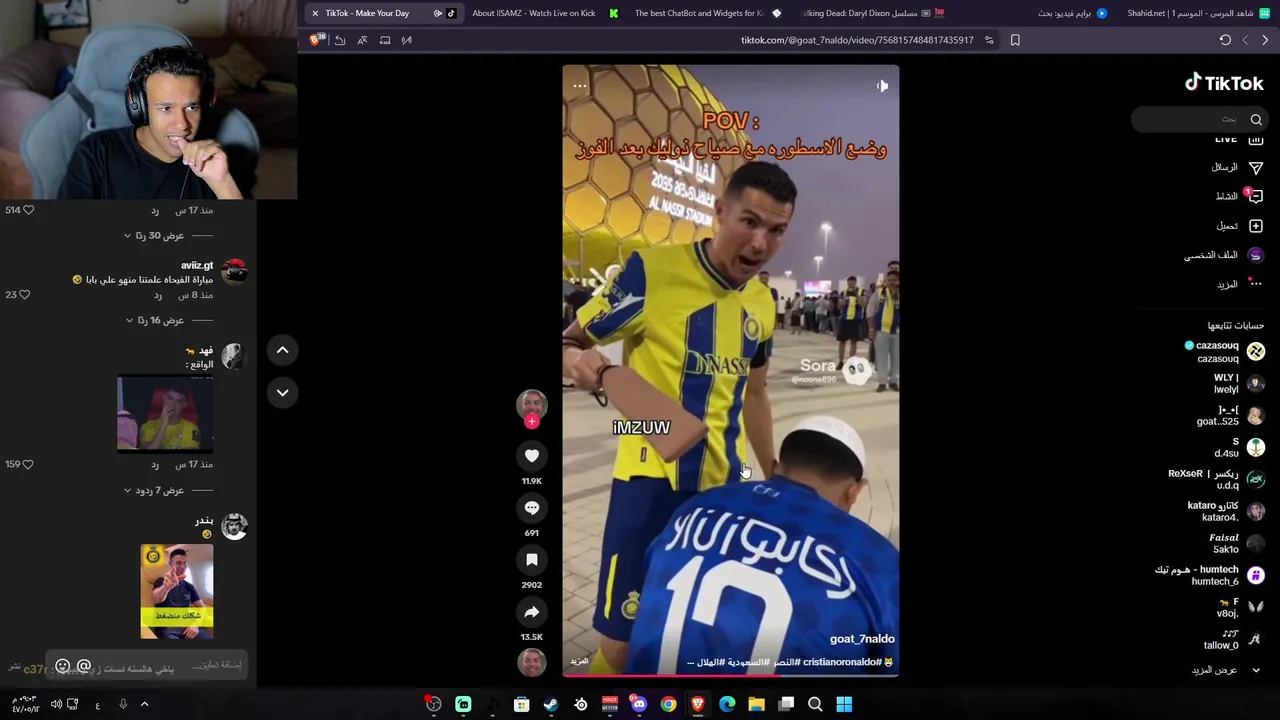Open فهد's comment image attachment
This screenshot has height=720, width=1280.
[x=165, y=413]
